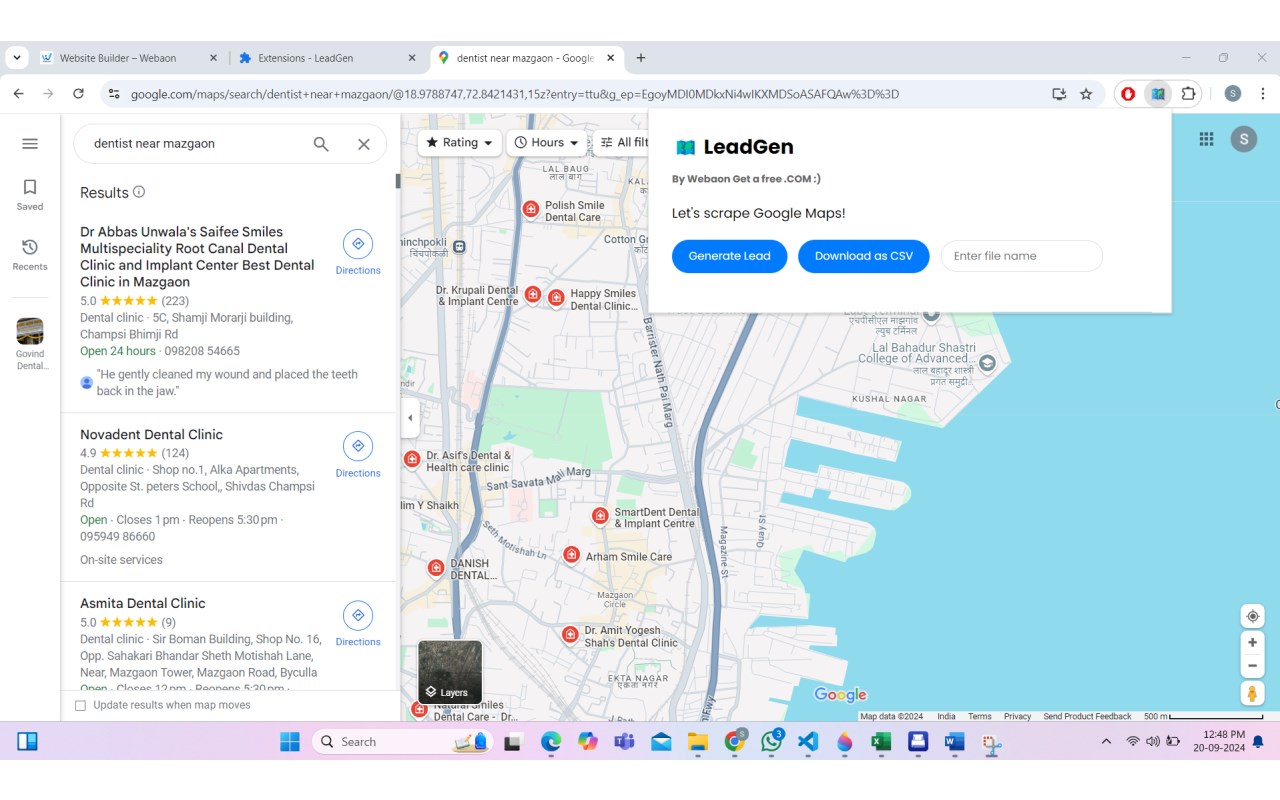Open a new browser tab

(x=641, y=58)
